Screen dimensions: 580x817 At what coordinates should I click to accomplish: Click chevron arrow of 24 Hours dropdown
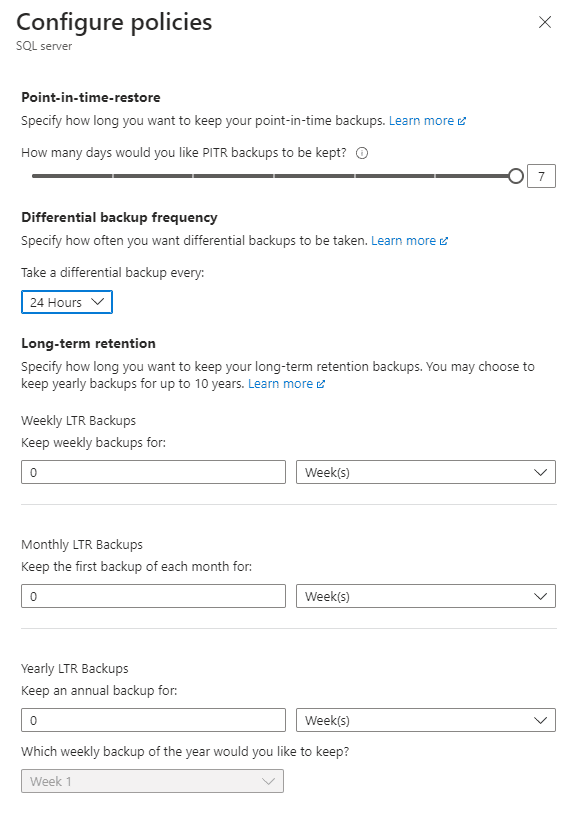pos(97,302)
